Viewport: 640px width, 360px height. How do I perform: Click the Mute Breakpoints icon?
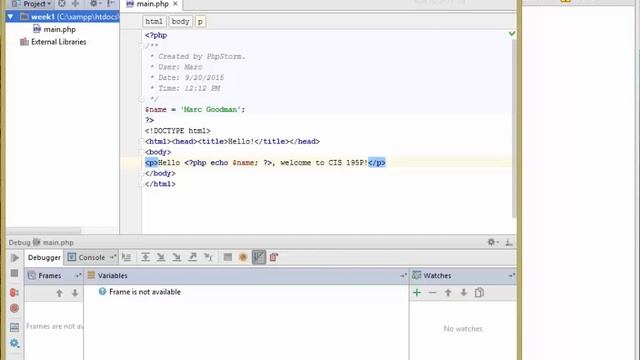[x=14, y=308]
